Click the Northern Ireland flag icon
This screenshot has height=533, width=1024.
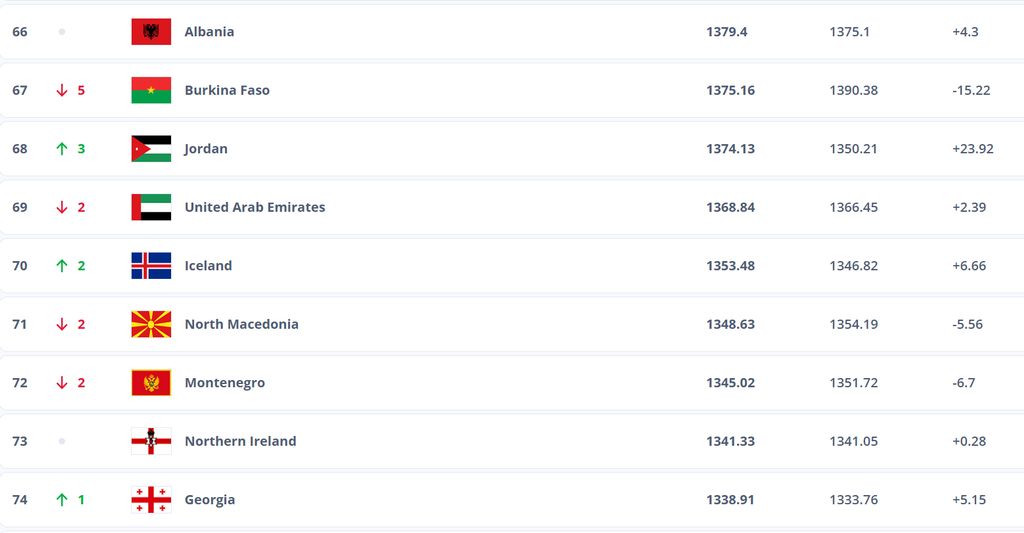pyautogui.click(x=151, y=441)
